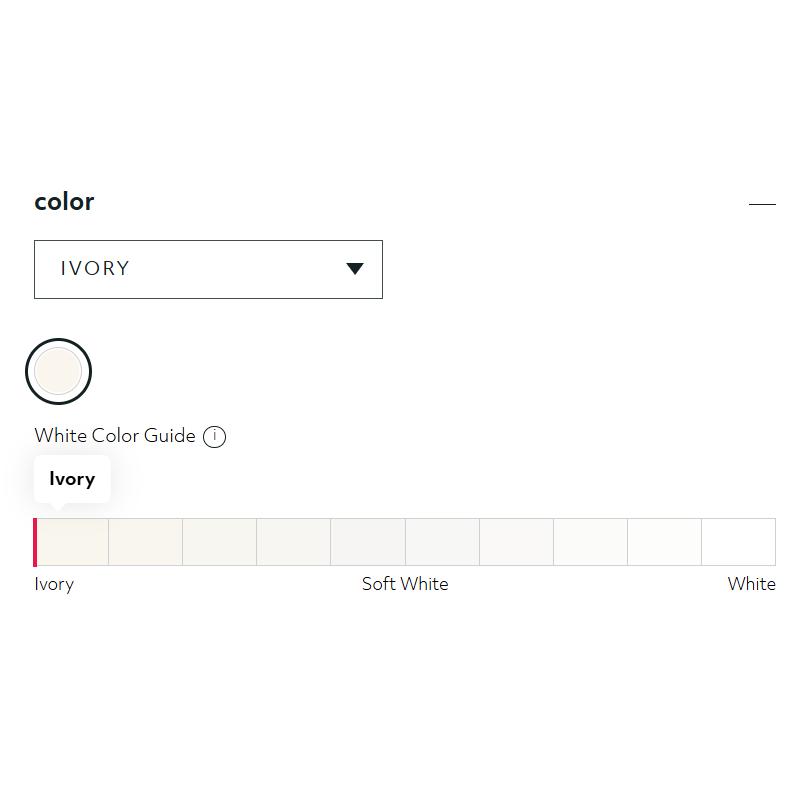Pick the second shade in the white color guide

146,542
